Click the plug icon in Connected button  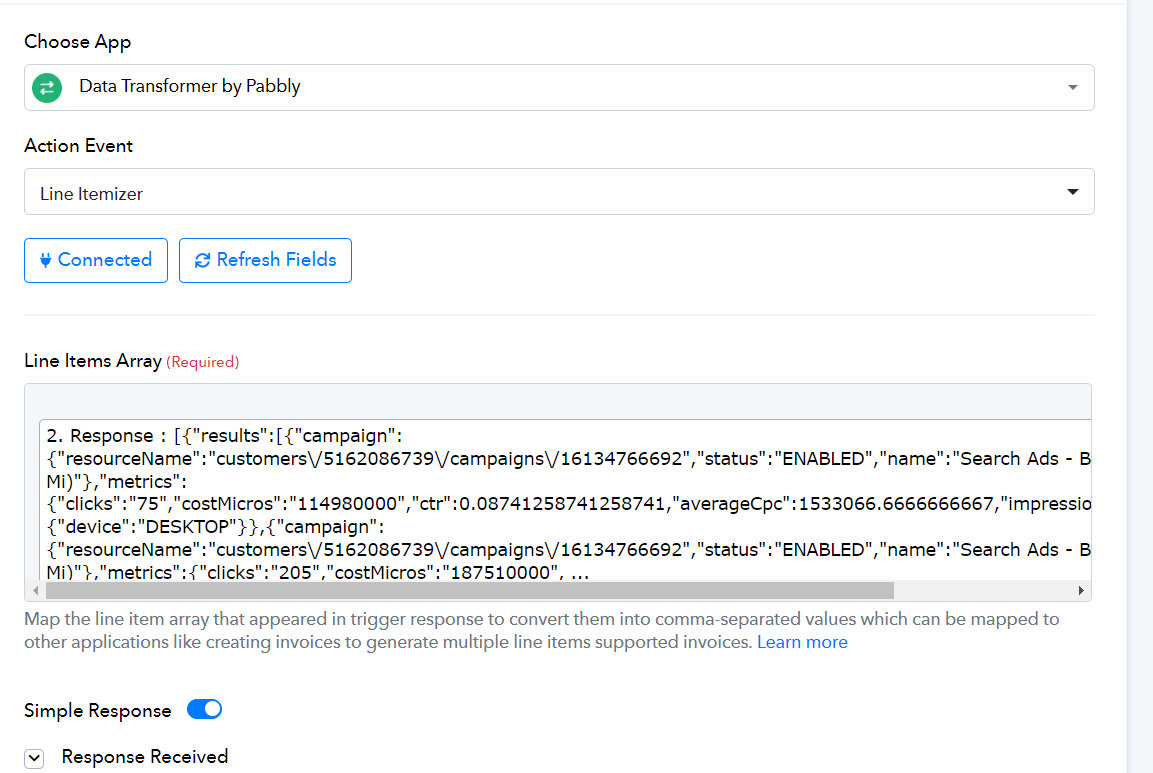[46, 260]
